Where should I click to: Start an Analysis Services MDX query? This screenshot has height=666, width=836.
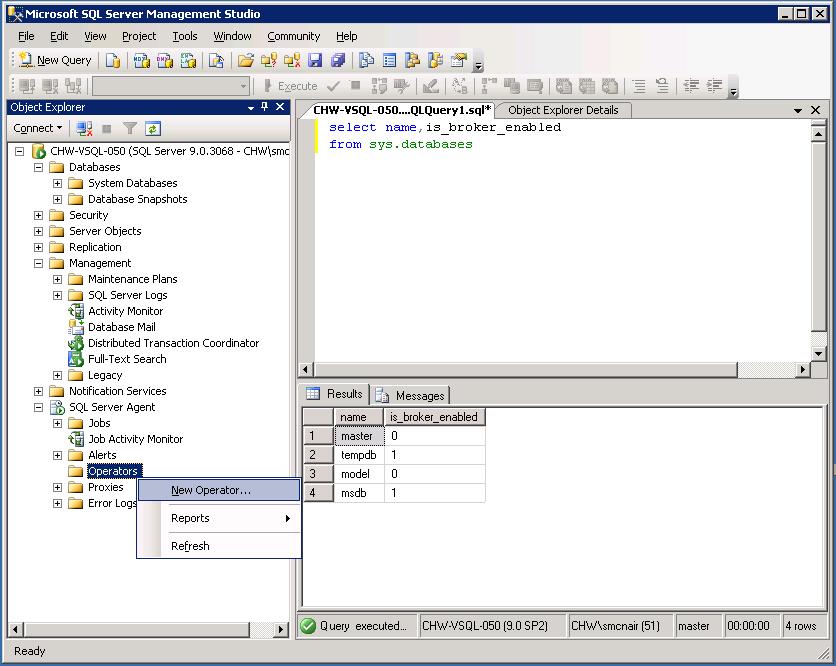pyautogui.click(x=141, y=60)
